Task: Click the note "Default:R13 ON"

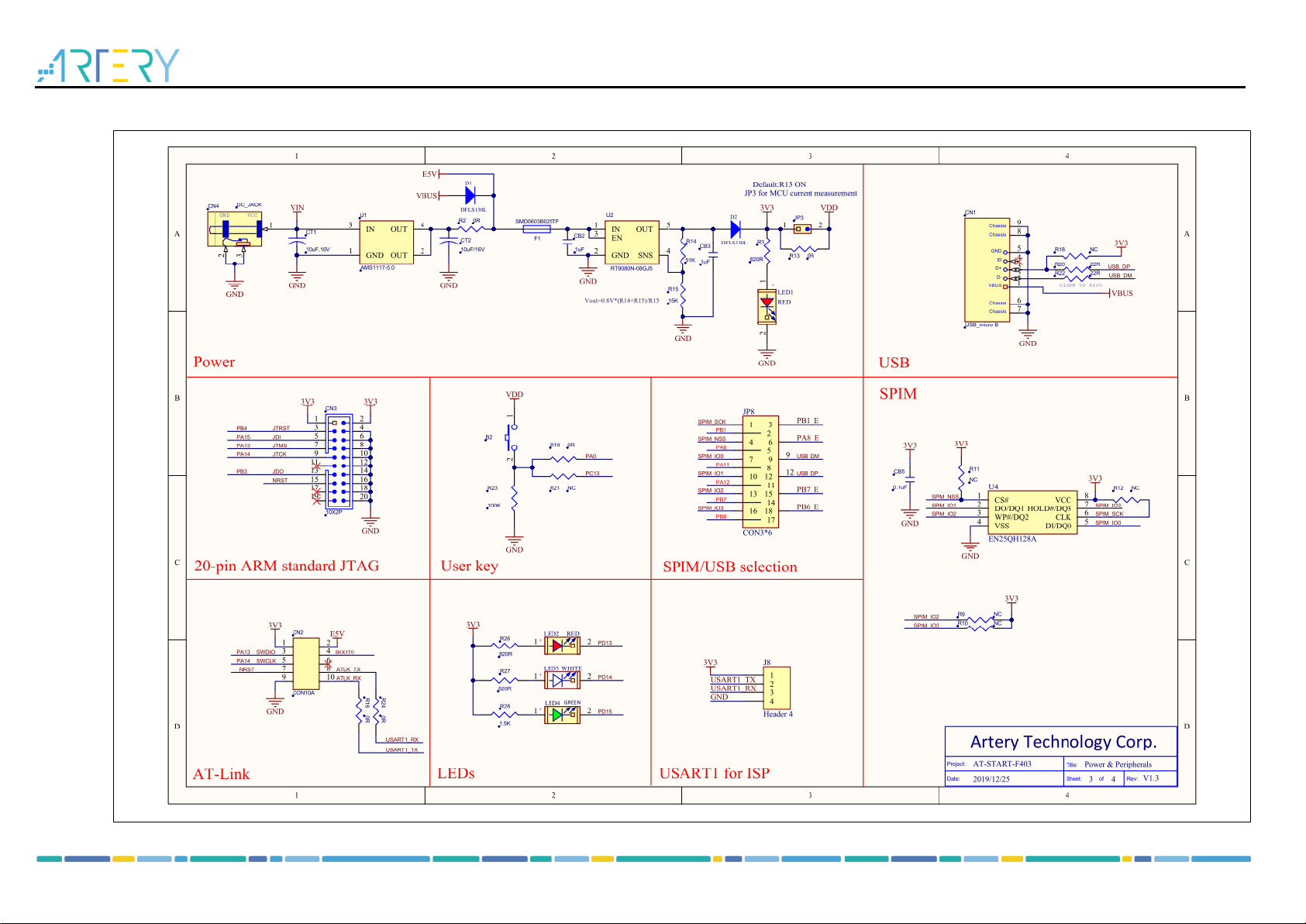Action: click(x=779, y=184)
